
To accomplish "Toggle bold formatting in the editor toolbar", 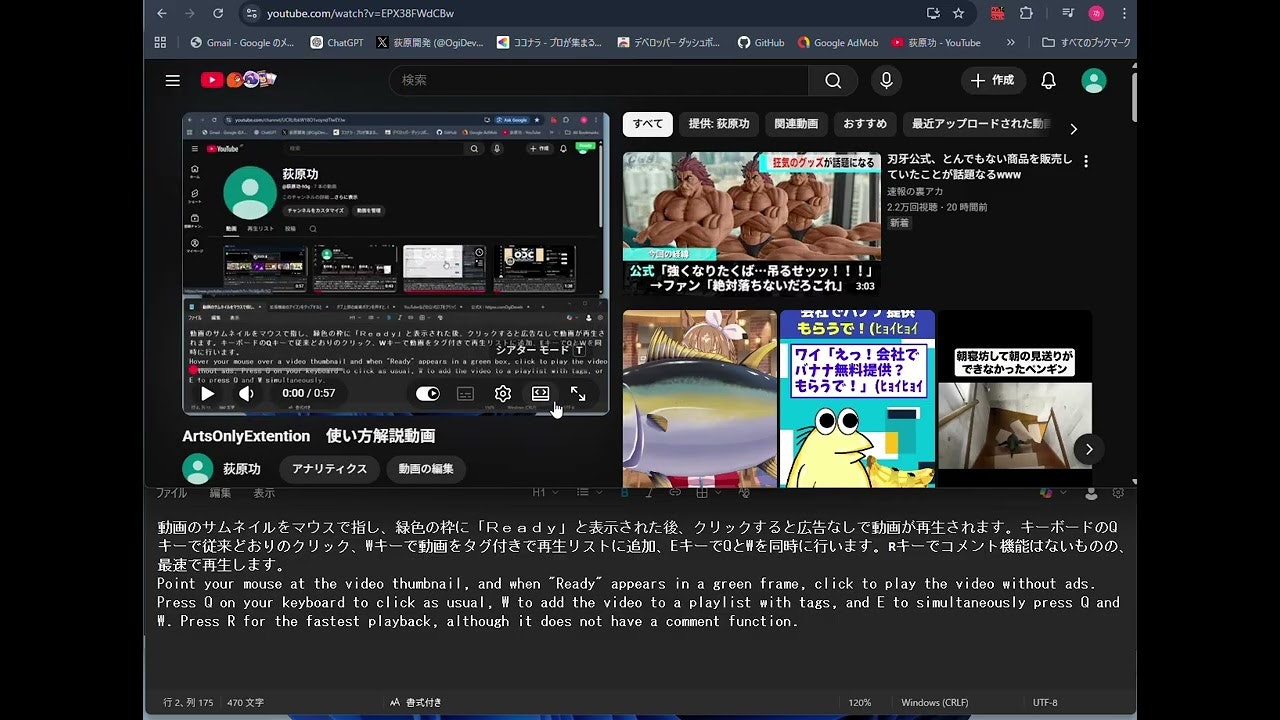I will coord(624,492).
